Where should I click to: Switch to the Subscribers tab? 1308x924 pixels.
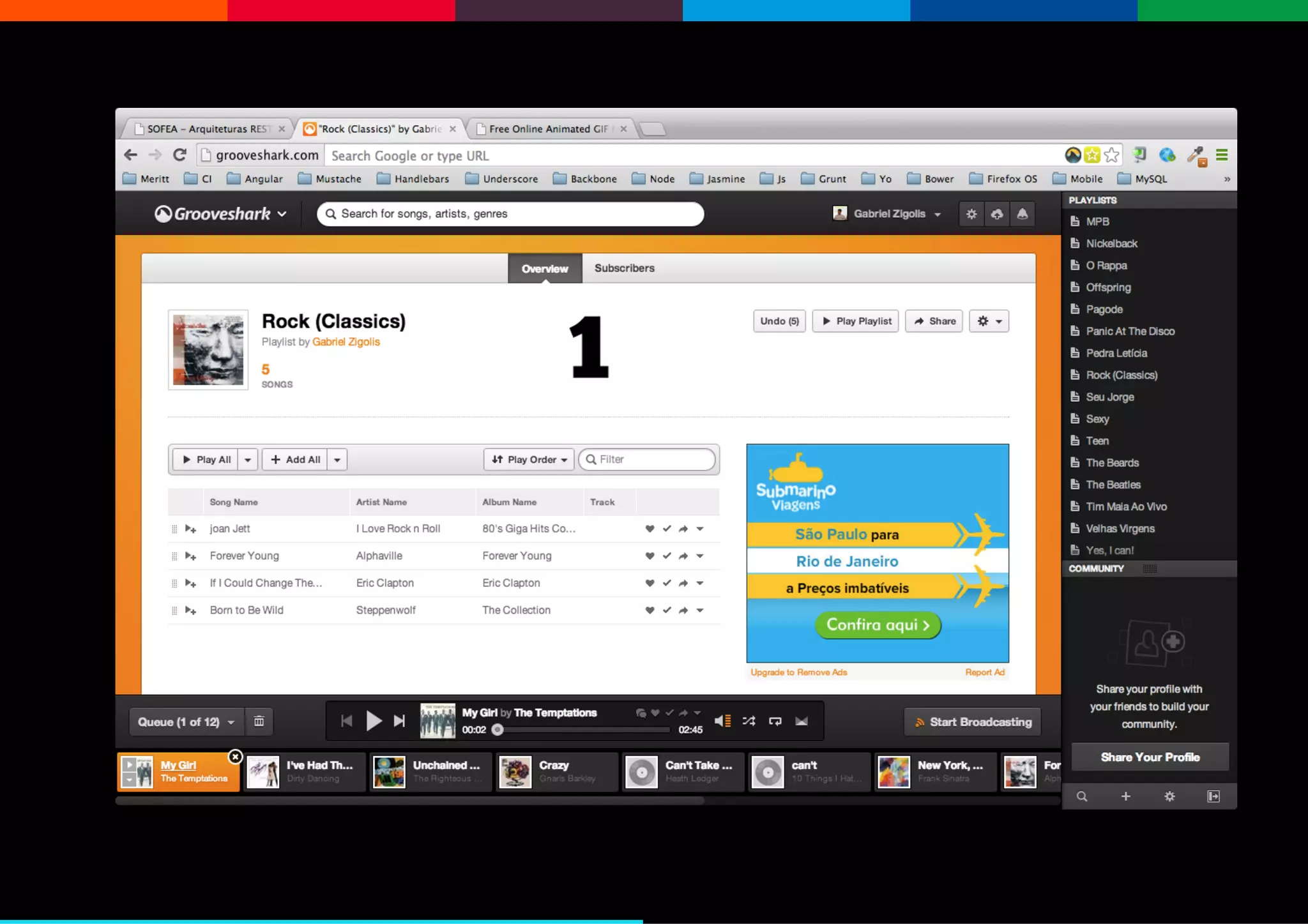(x=624, y=268)
